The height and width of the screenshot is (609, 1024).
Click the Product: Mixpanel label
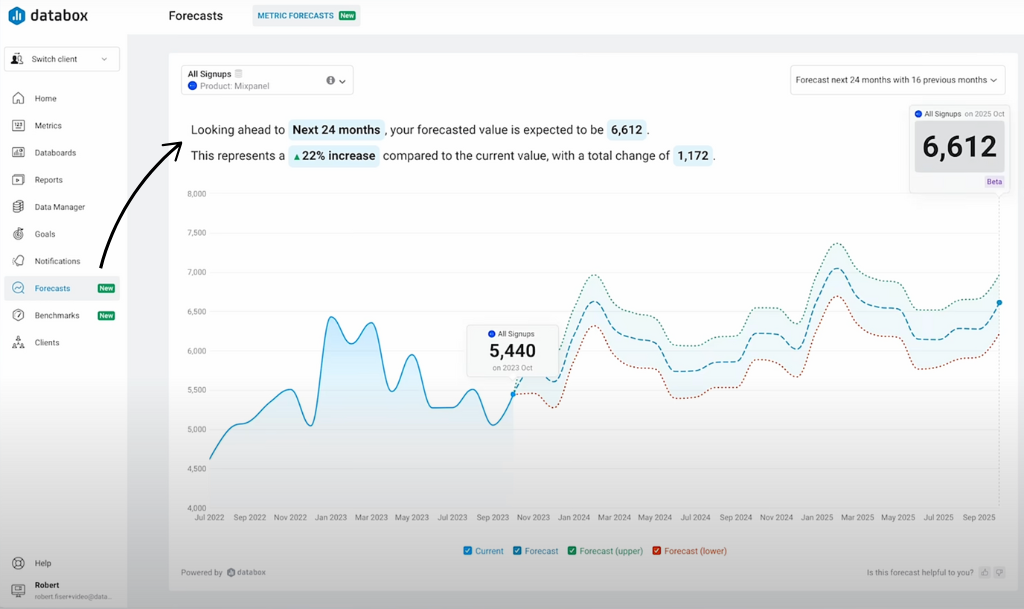coord(234,86)
